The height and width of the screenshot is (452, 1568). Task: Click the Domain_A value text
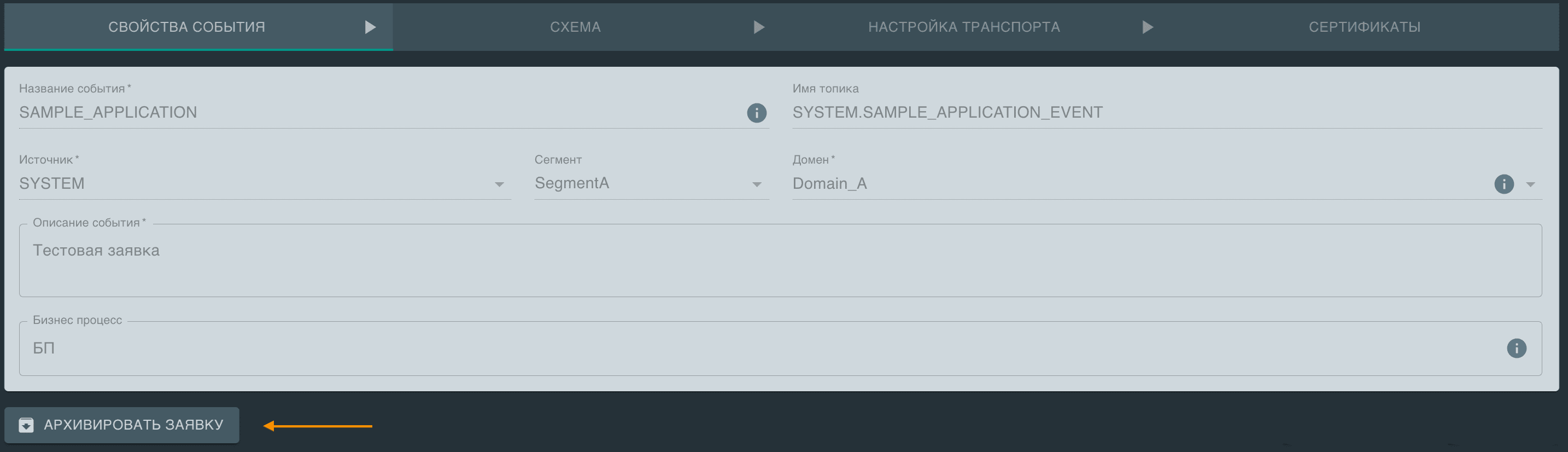click(x=829, y=184)
